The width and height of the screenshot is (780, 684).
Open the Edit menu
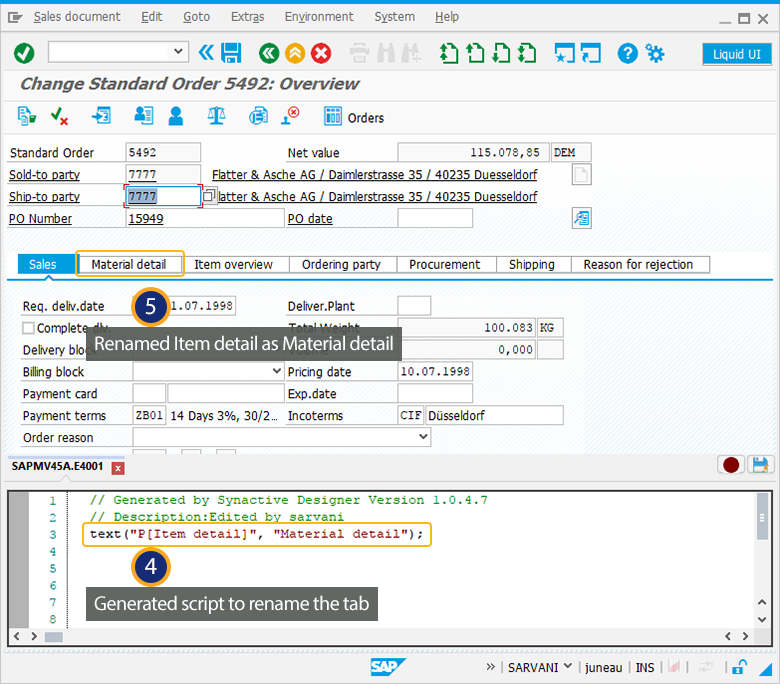pos(152,17)
